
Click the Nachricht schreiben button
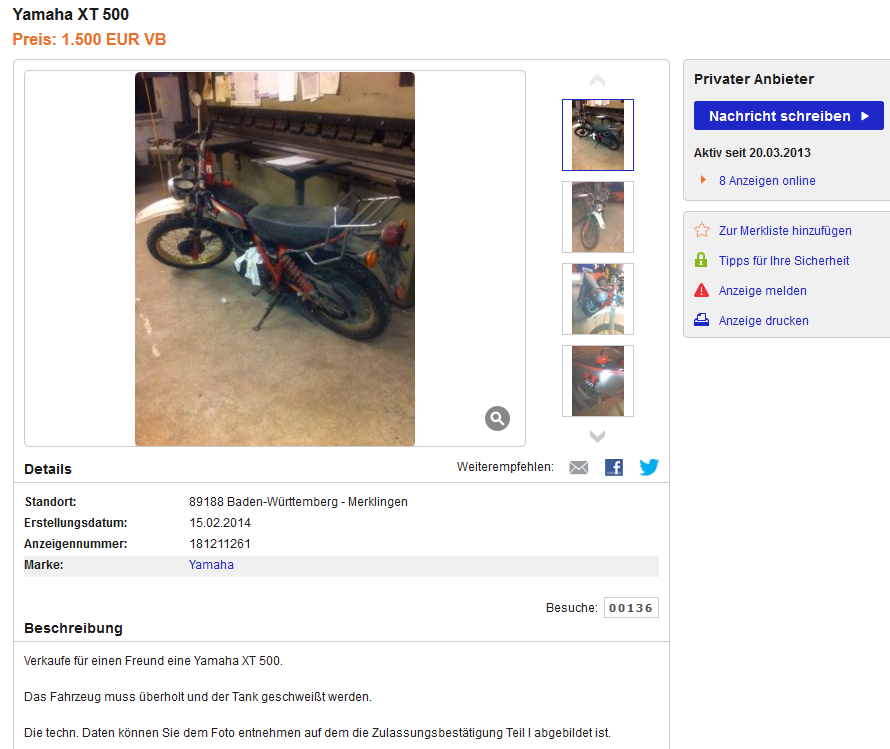(788, 116)
